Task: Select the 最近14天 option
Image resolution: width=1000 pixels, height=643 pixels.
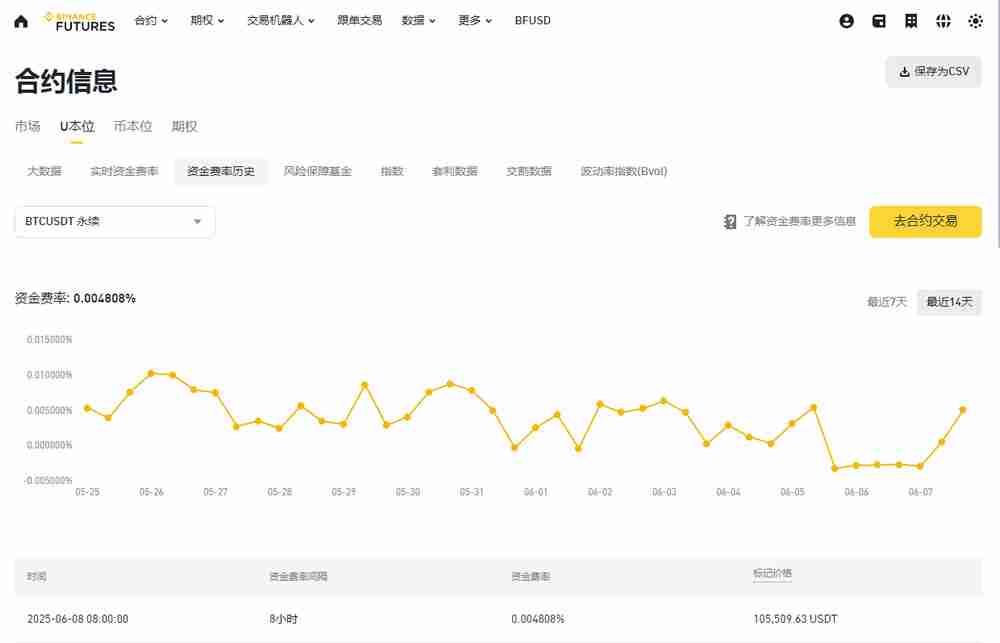Action: point(949,302)
